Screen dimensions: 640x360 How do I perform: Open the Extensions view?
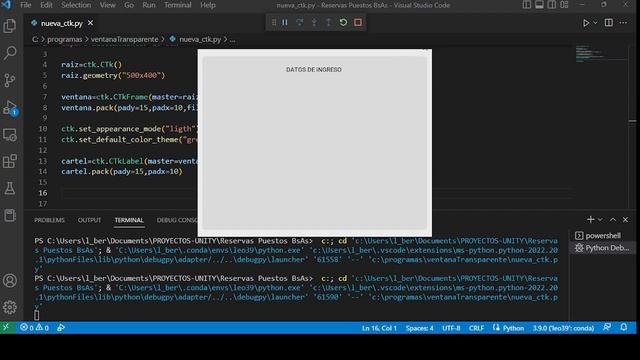click(x=10, y=162)
